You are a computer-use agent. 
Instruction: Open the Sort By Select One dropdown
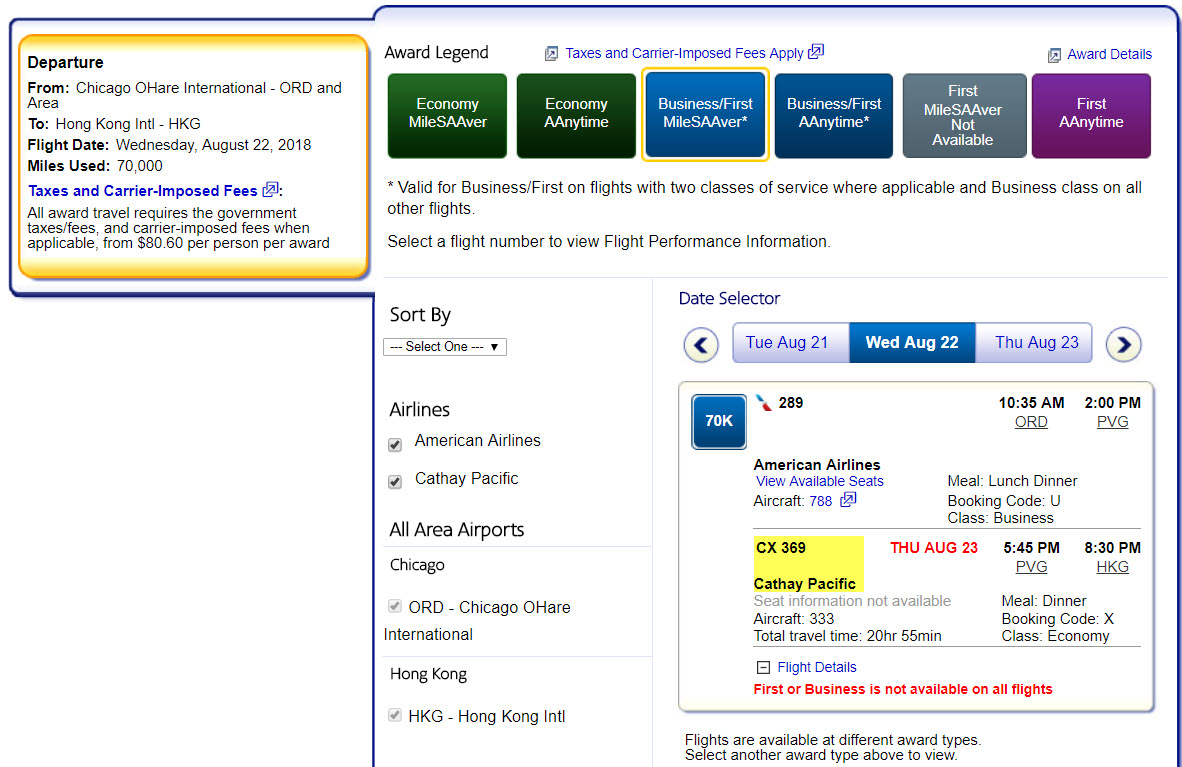tap(445, 347)
